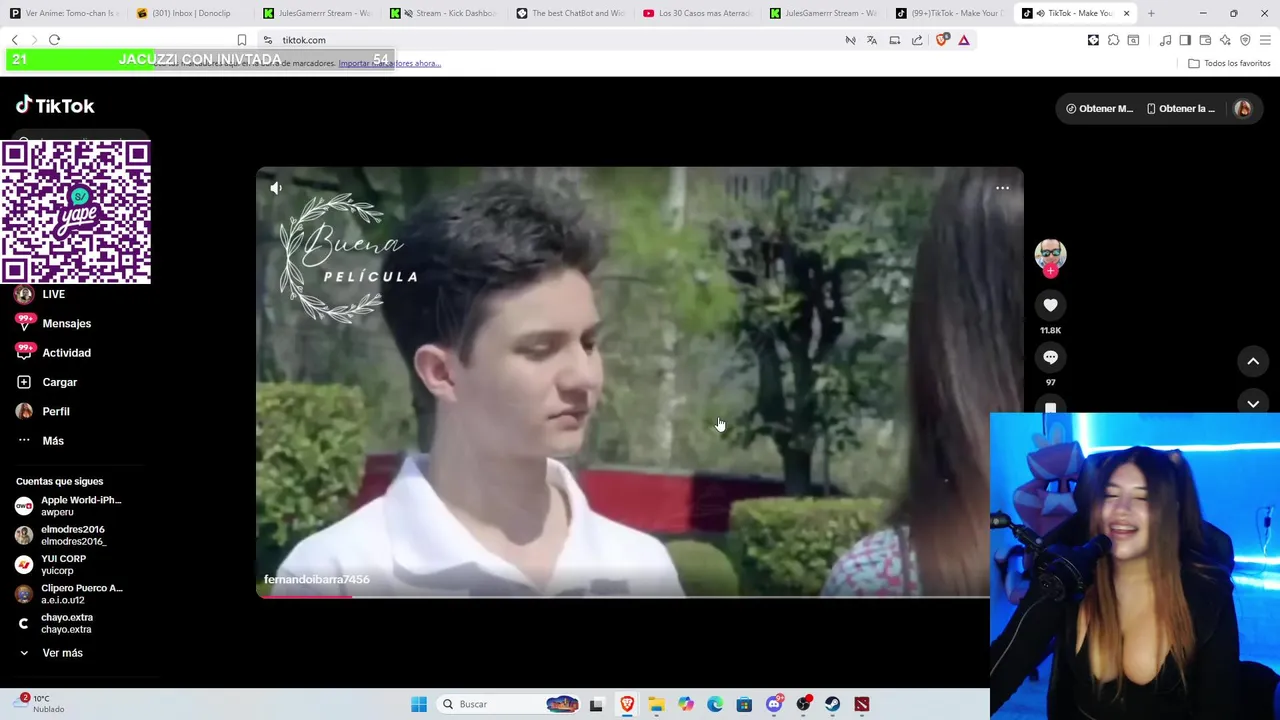Like the video with heart icon
The height and width of the screenshot is (720, 1280).
click(1050, 305)
